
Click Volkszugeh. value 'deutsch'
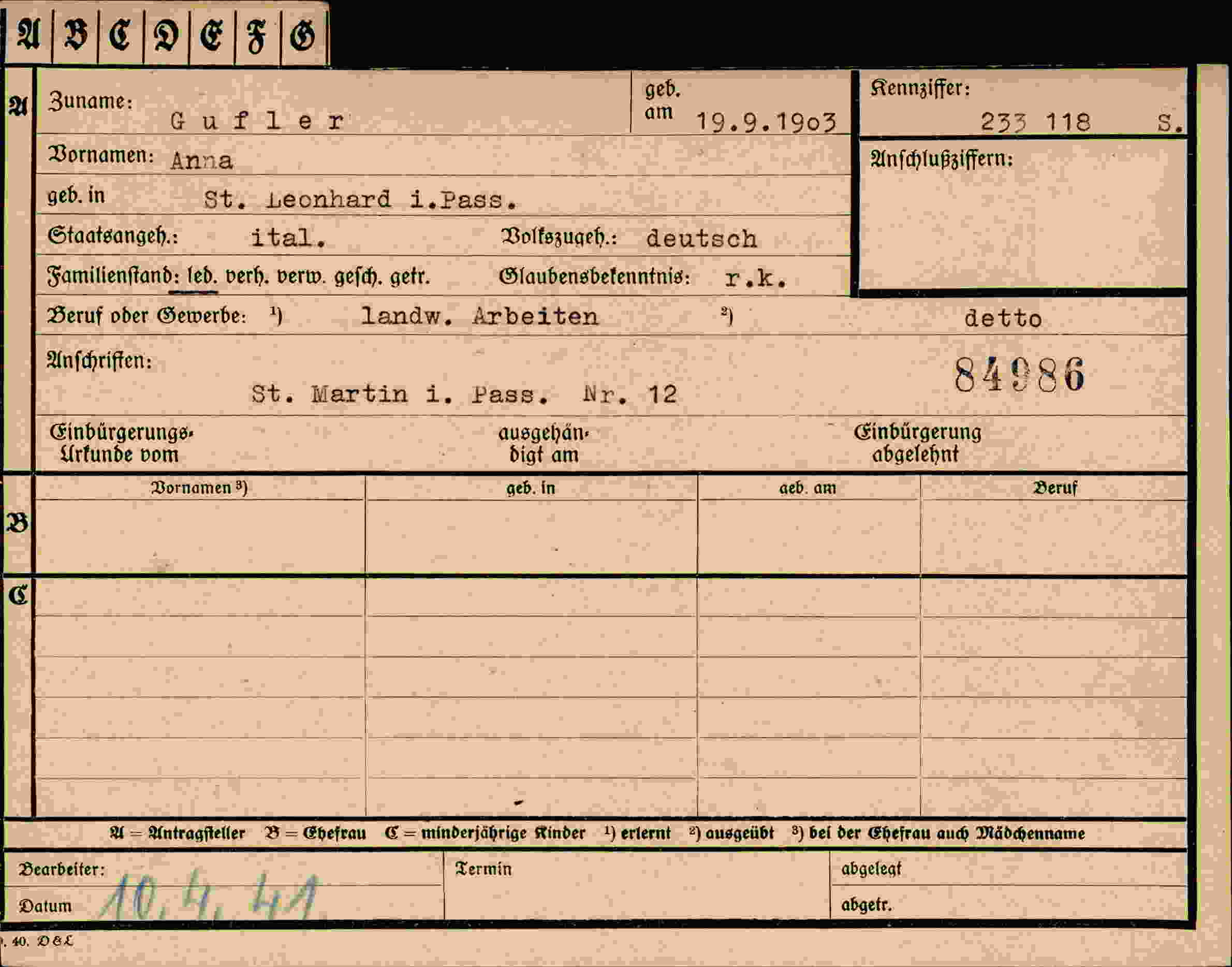(x=701, y=238)
